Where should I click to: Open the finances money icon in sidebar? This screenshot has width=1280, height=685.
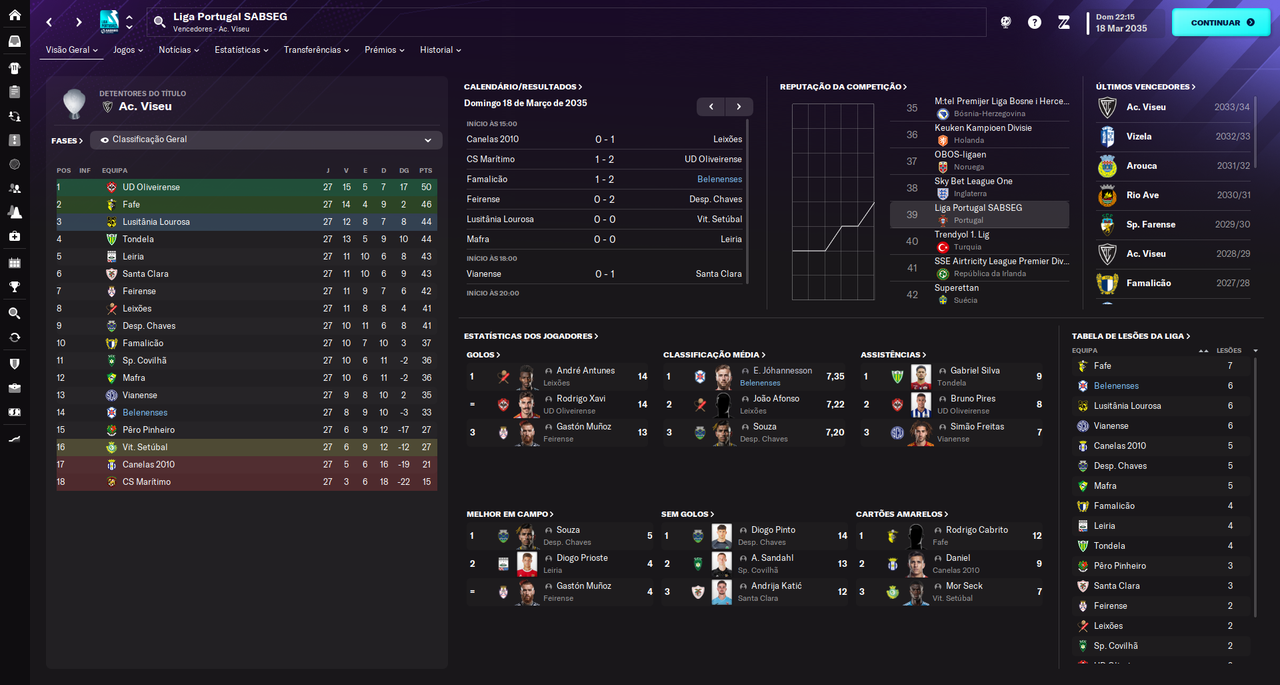tap(14, 412)
